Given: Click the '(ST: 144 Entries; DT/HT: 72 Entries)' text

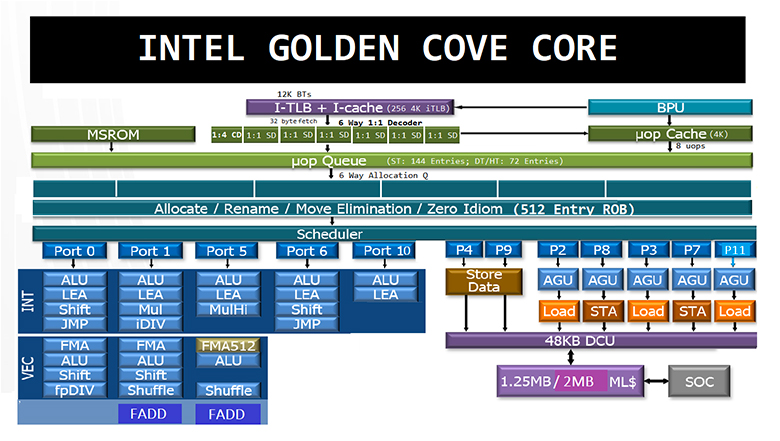Looking at the screenshot, I should [475, 161].
